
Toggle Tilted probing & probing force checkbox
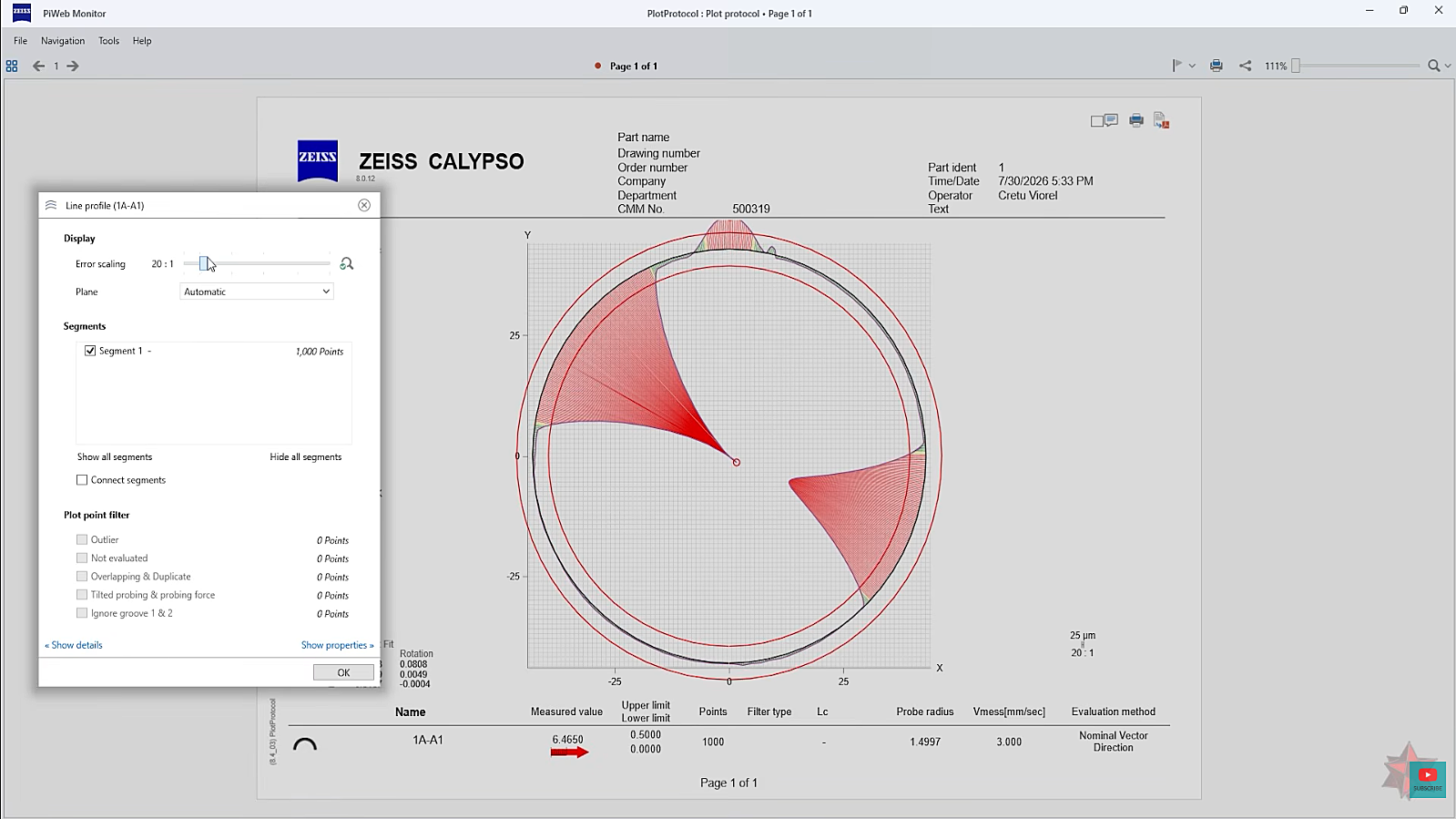(x=82, y=594)
